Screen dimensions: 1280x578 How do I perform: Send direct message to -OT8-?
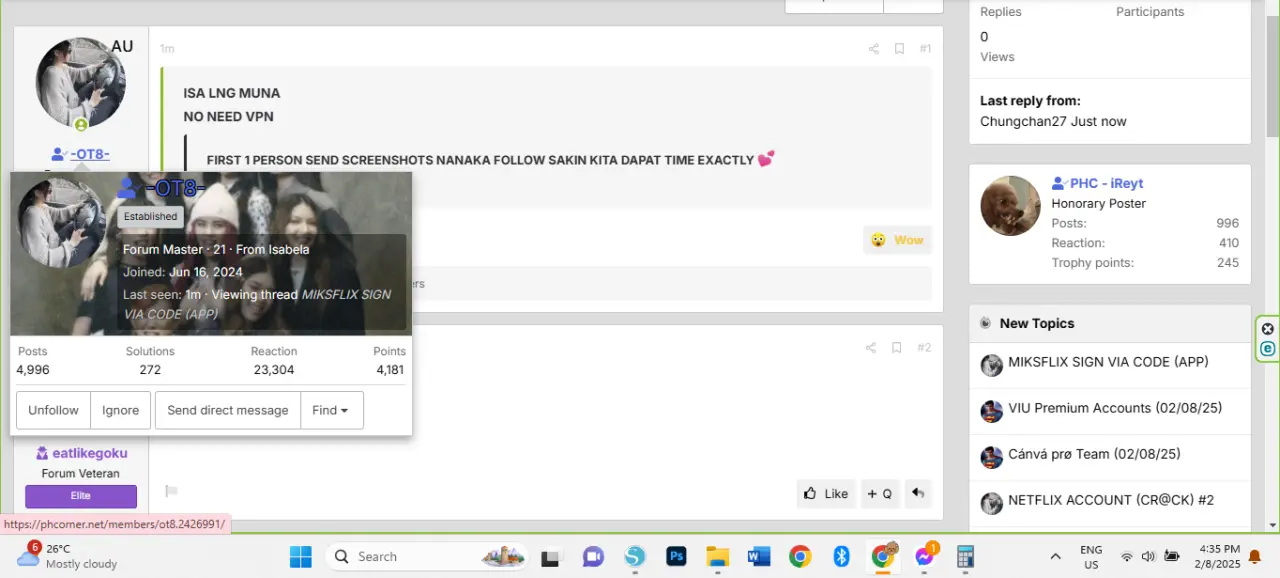pyautogui.click(x=228, y=410)
